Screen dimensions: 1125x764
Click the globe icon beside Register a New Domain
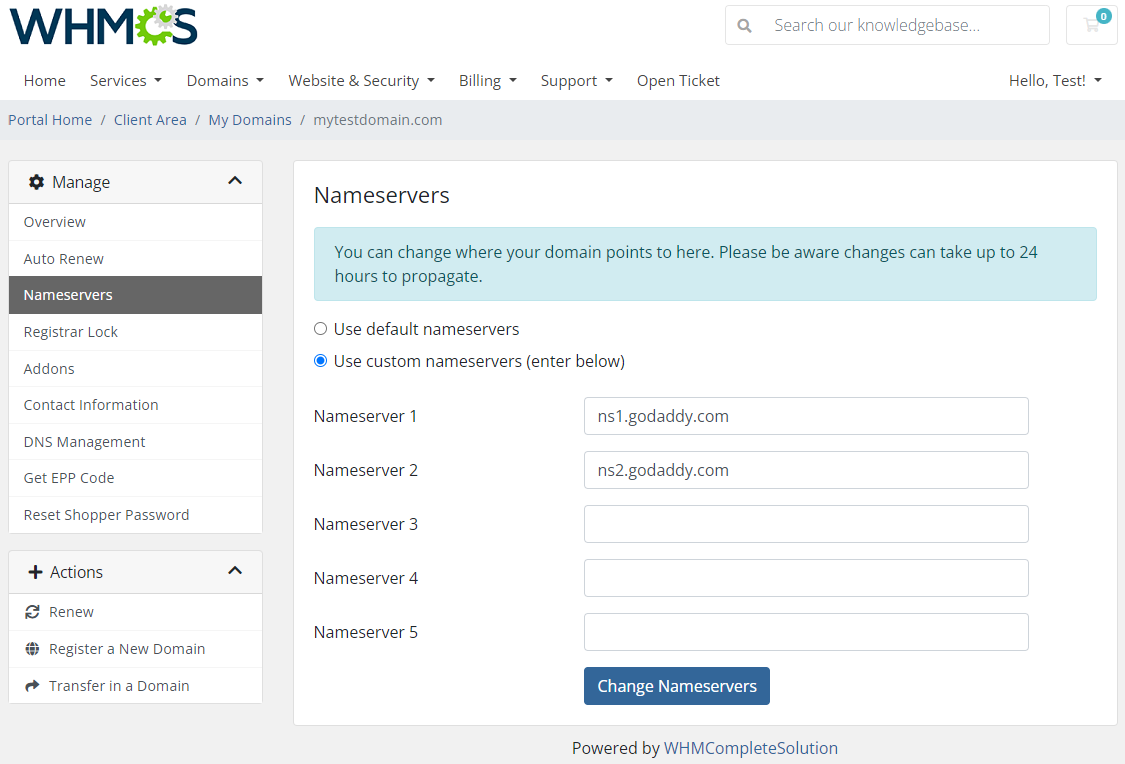31,648
